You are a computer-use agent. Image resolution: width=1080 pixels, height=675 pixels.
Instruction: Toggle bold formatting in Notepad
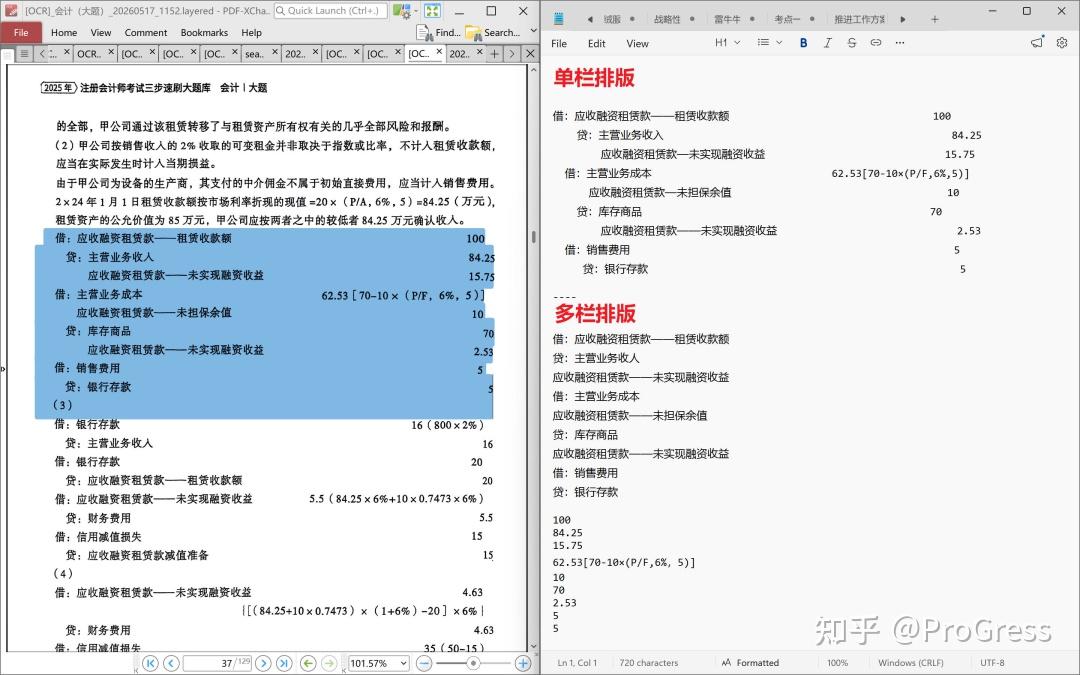(x=803, y=42)
